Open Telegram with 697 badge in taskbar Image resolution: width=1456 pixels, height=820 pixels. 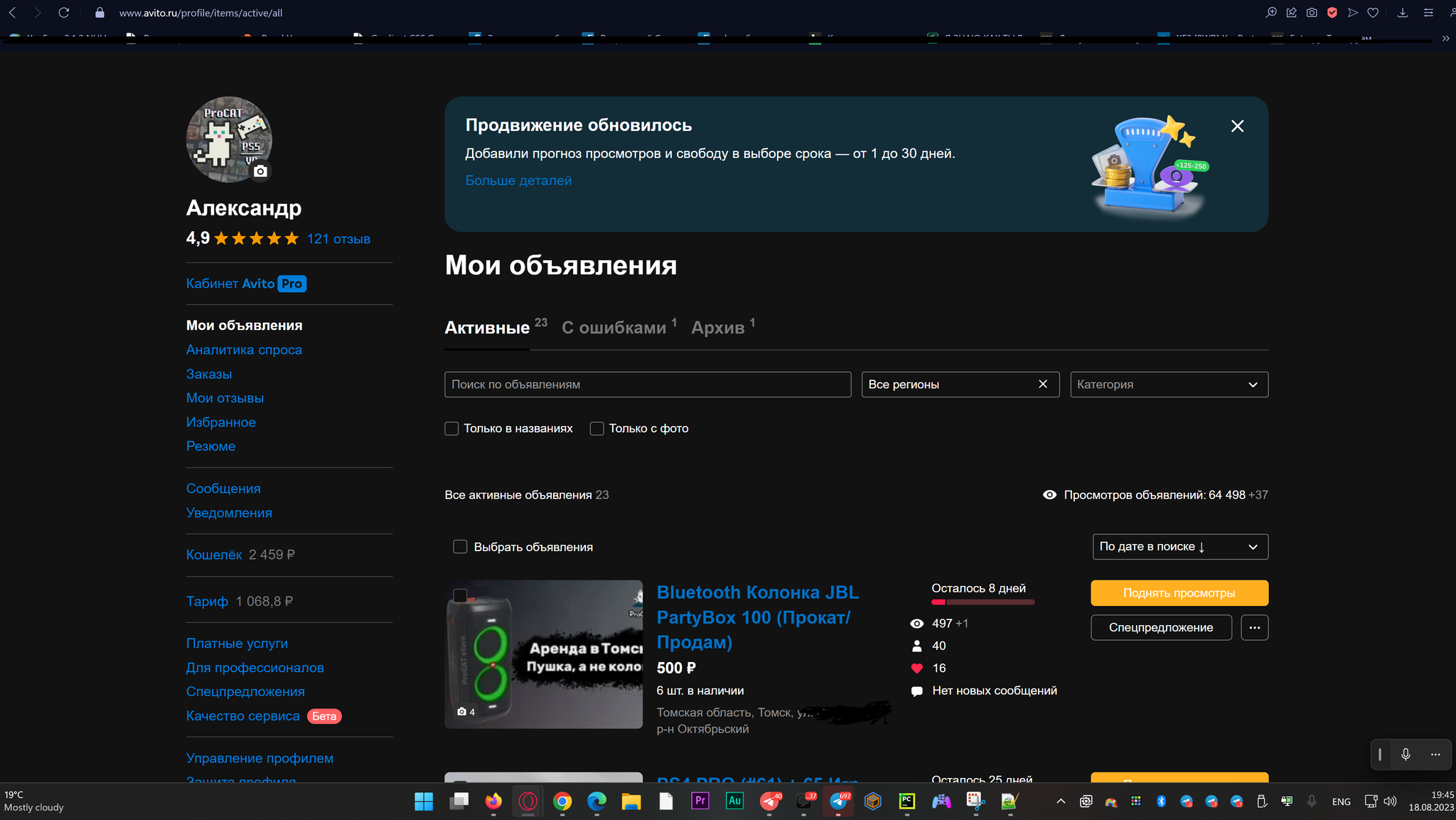(839, 802)
